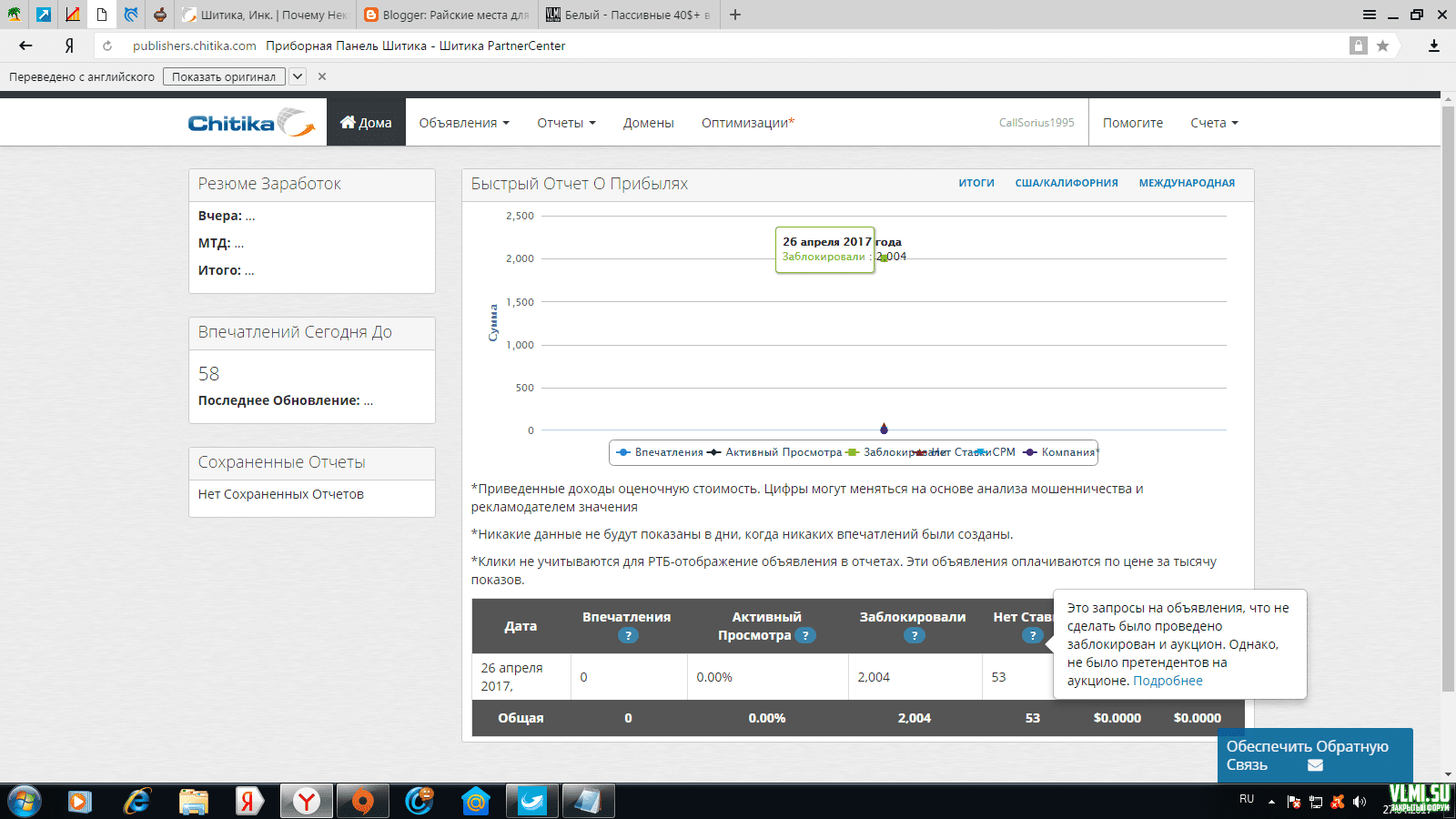Click the page vertical scrollbar
1456x819 pixels.
click(1448, 400)
